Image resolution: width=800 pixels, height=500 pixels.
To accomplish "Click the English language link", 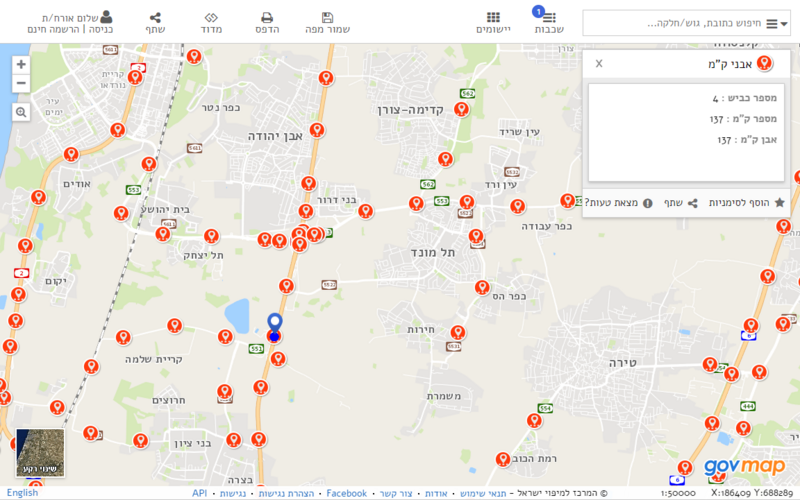I will (x=22, y=493).
